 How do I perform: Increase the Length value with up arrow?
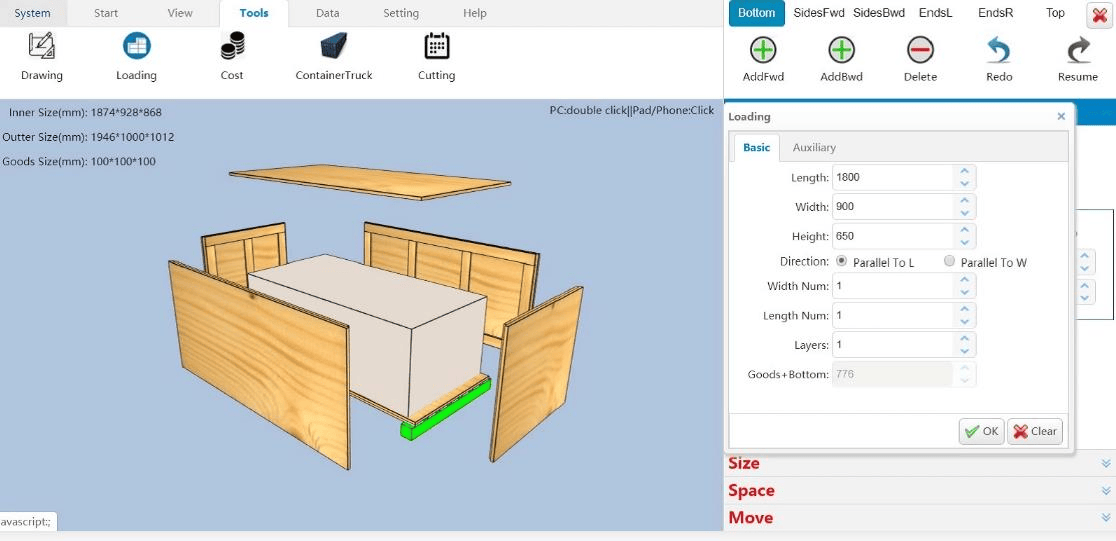[x=964, y=172]
